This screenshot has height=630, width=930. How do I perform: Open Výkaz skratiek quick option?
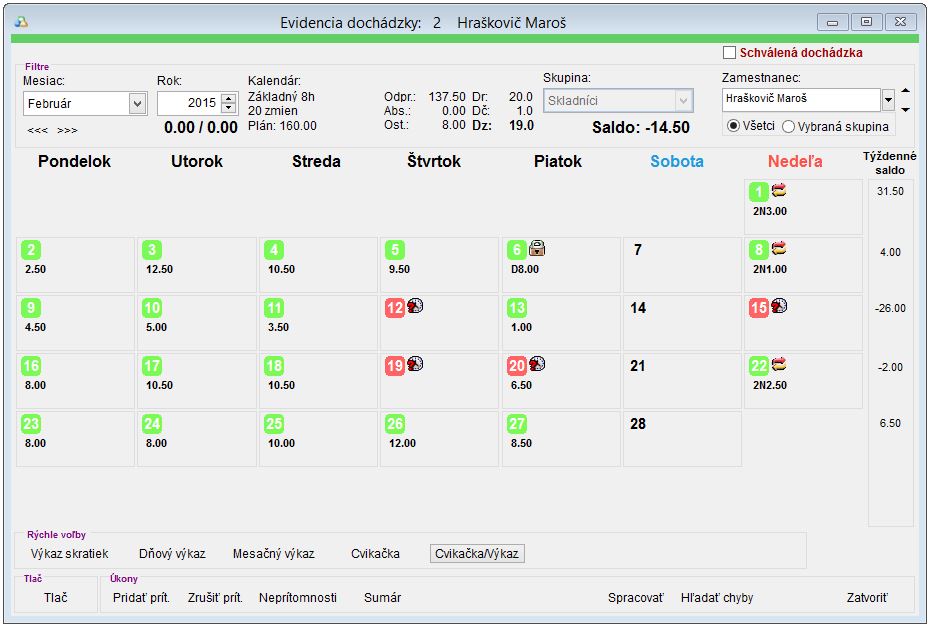(69, 553)
